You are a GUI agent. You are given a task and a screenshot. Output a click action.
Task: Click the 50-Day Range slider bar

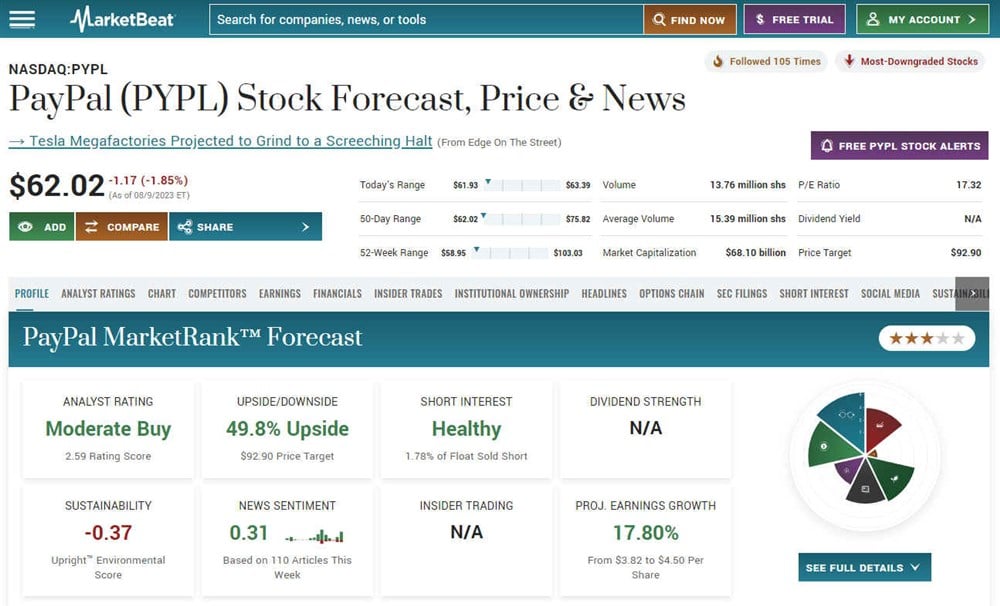click(x=522, y=219)
